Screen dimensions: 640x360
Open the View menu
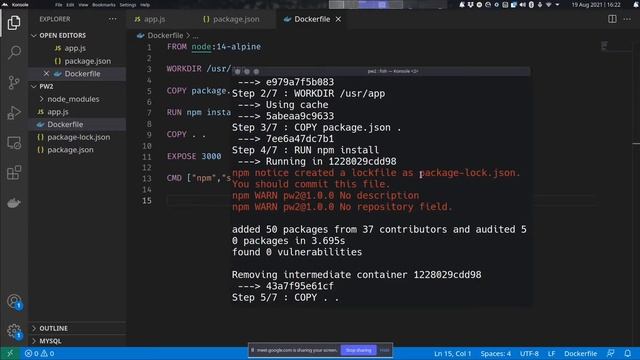coord(83,5)
